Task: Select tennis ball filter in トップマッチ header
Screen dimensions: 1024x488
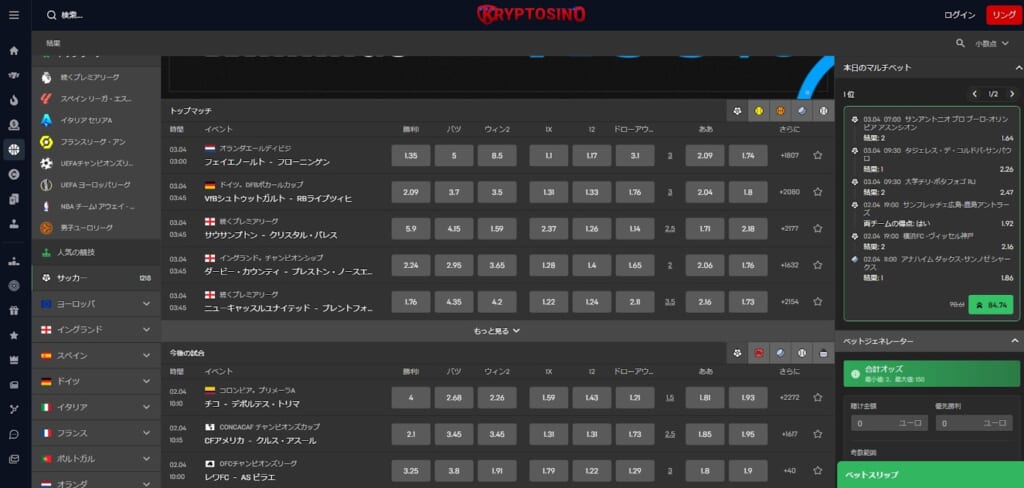Action: pos(759,111)
